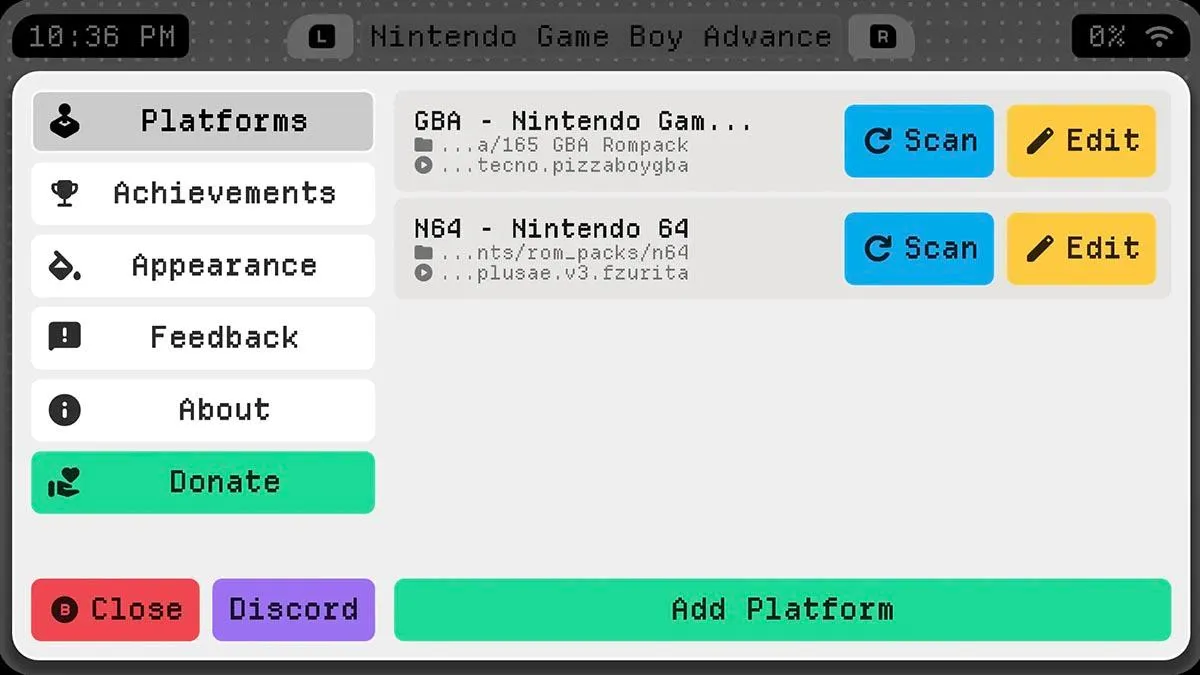Click the Add Platform button
The width and height of the screenshot is (1200, 675).
(782, 609)
